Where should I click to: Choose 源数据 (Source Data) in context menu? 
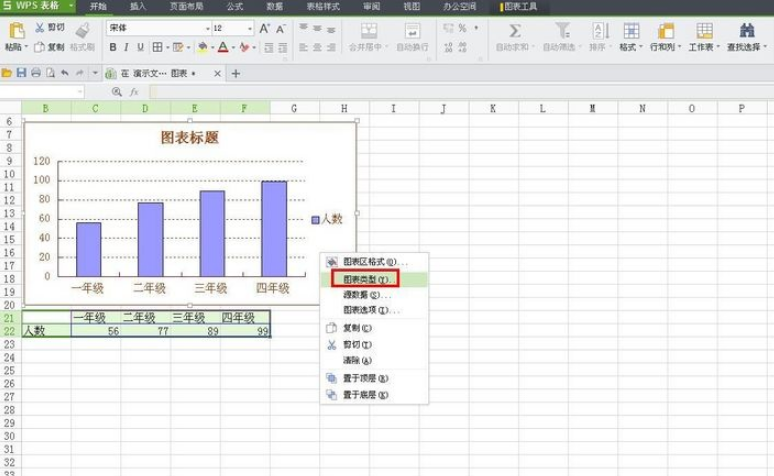(x=374, y=295)
